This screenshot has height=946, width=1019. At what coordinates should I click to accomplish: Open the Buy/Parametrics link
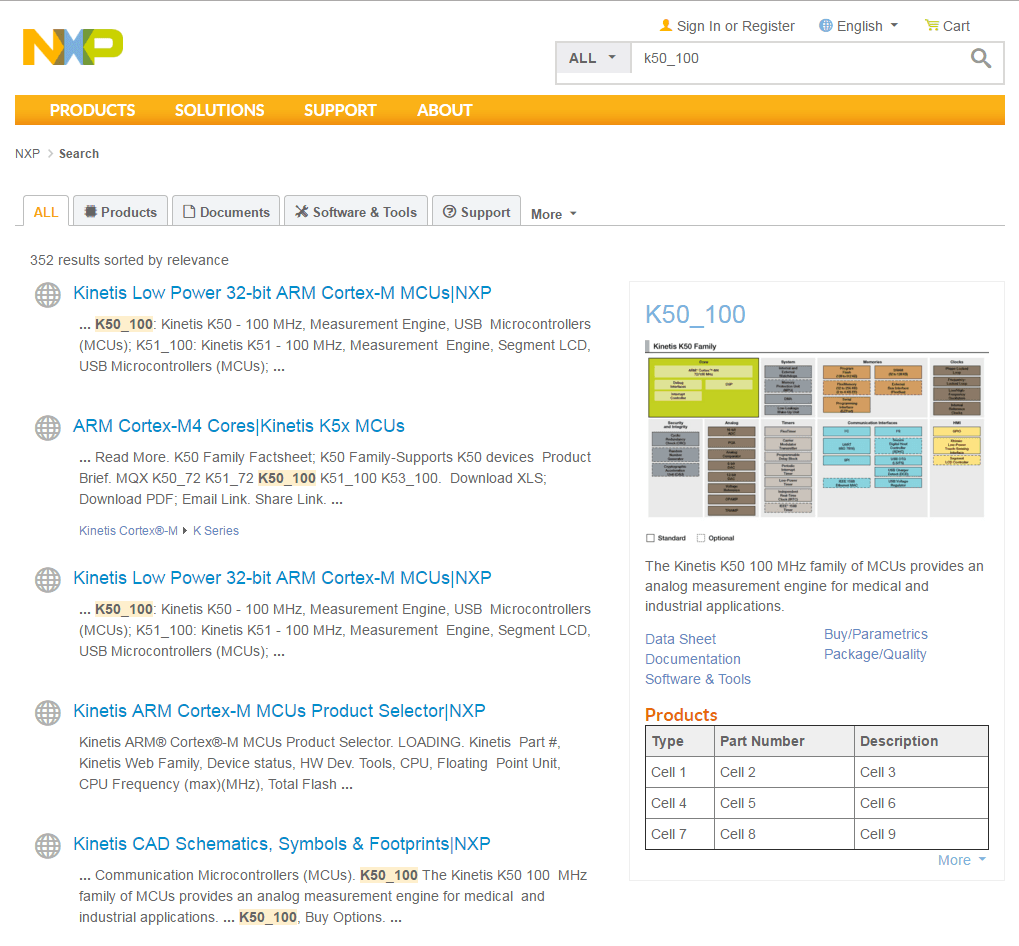click(876, 635)
